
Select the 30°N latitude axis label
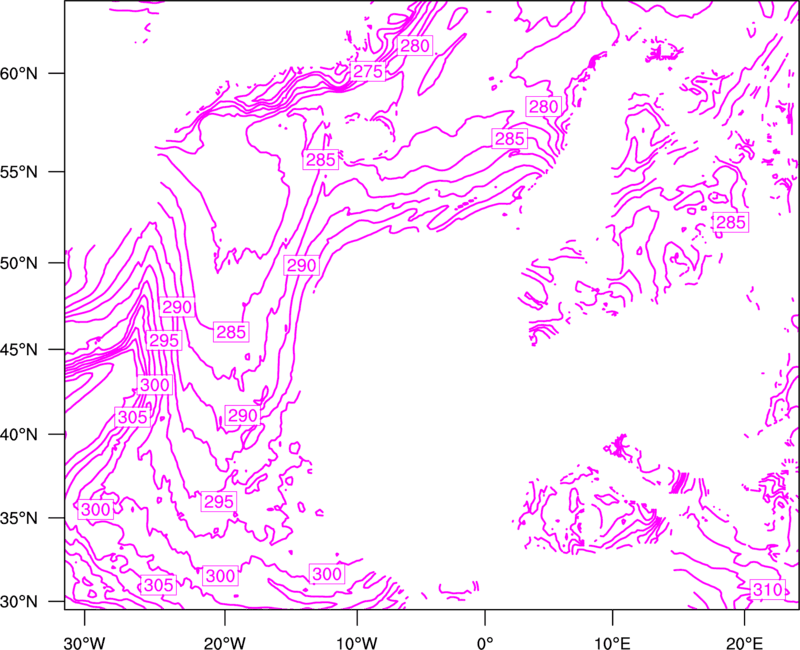19,602
